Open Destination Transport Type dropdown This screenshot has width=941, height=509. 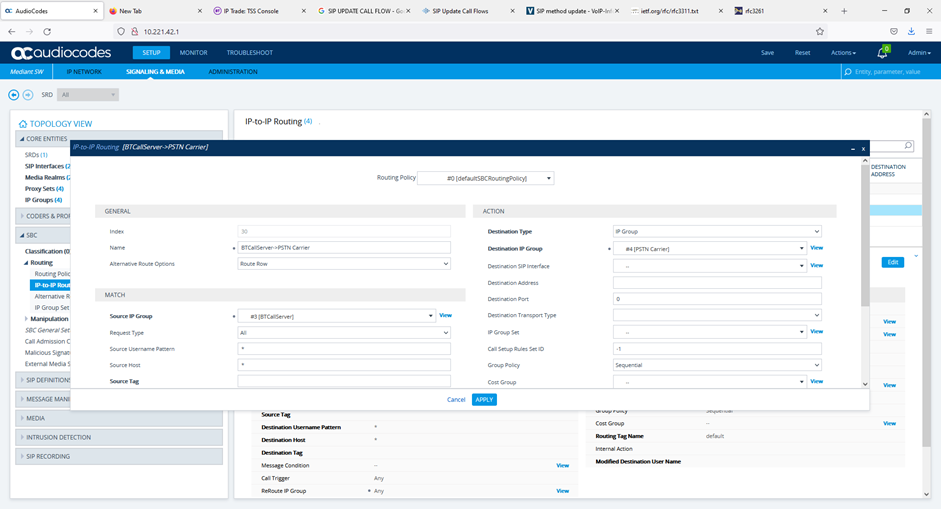[717, 315]
